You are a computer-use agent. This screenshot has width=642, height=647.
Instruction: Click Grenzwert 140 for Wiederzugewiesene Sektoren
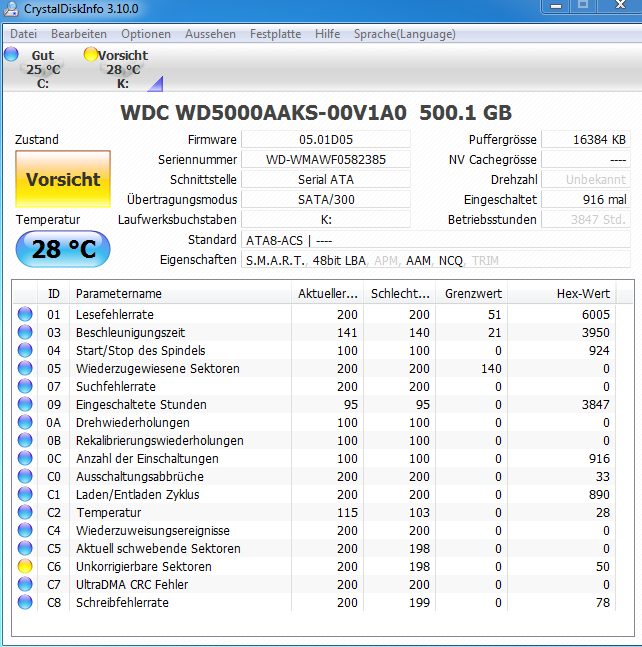(491, 368)
